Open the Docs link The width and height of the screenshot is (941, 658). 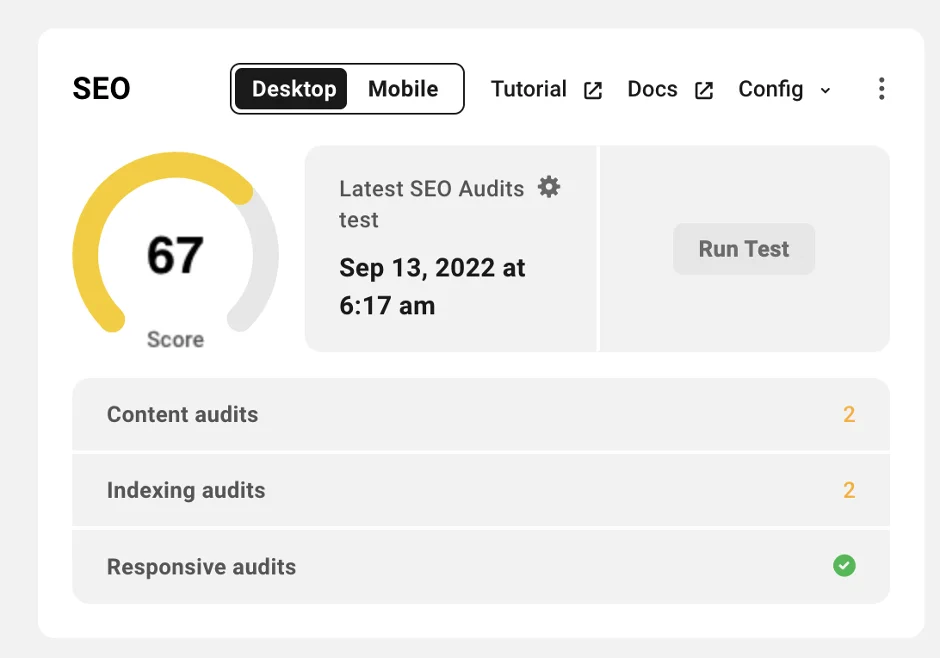click(652, 89)
